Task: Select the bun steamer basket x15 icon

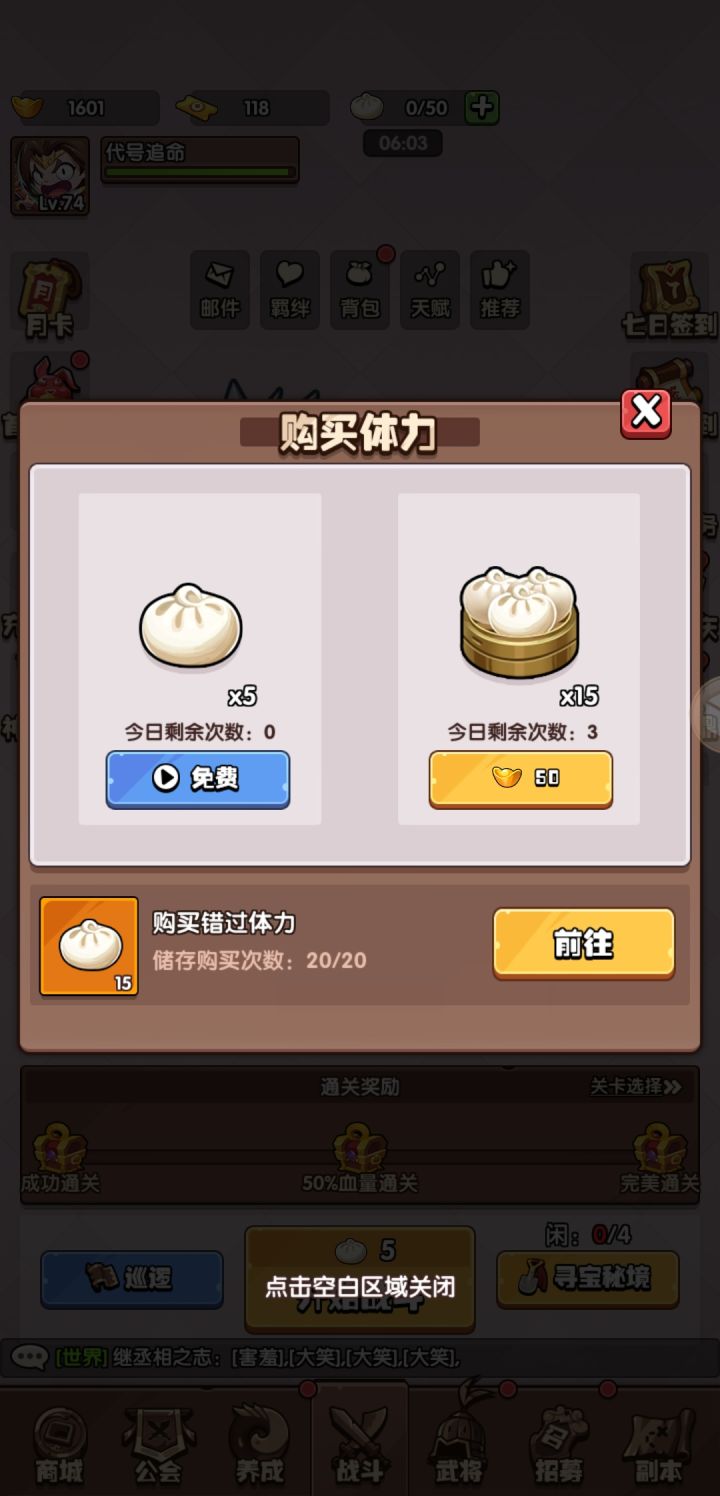Action: pos(519,622)
